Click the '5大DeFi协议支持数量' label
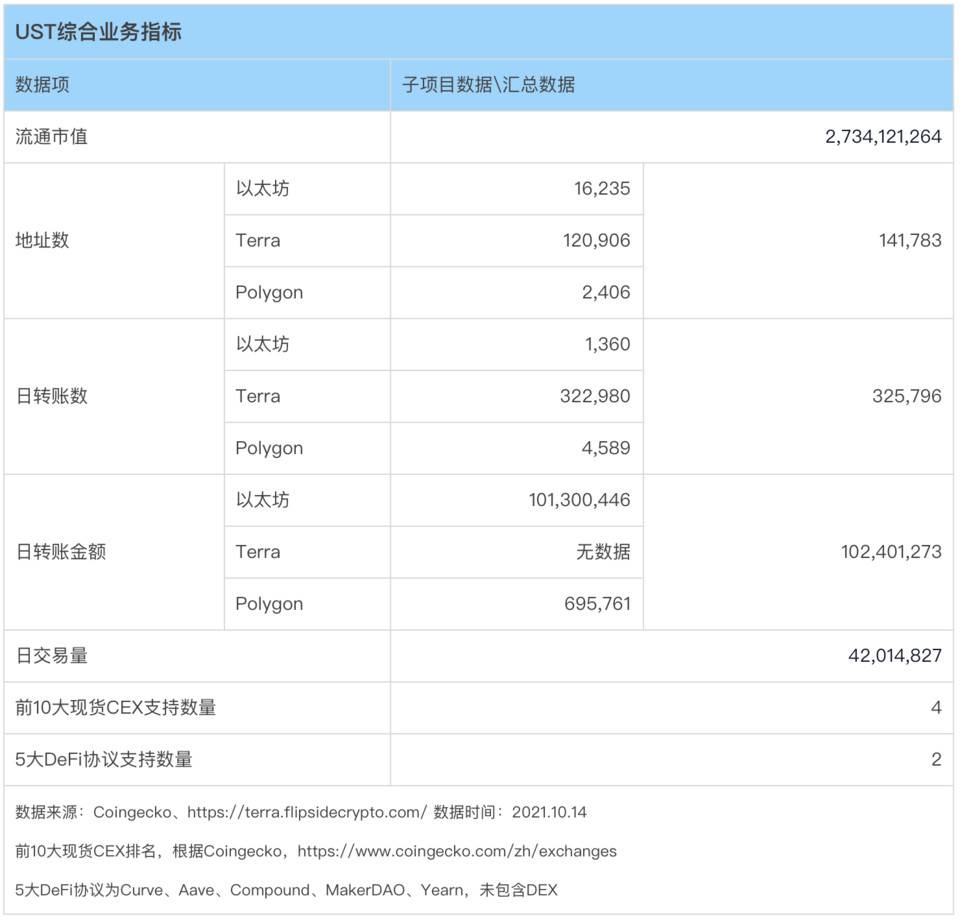 click(x=103, y=760)
